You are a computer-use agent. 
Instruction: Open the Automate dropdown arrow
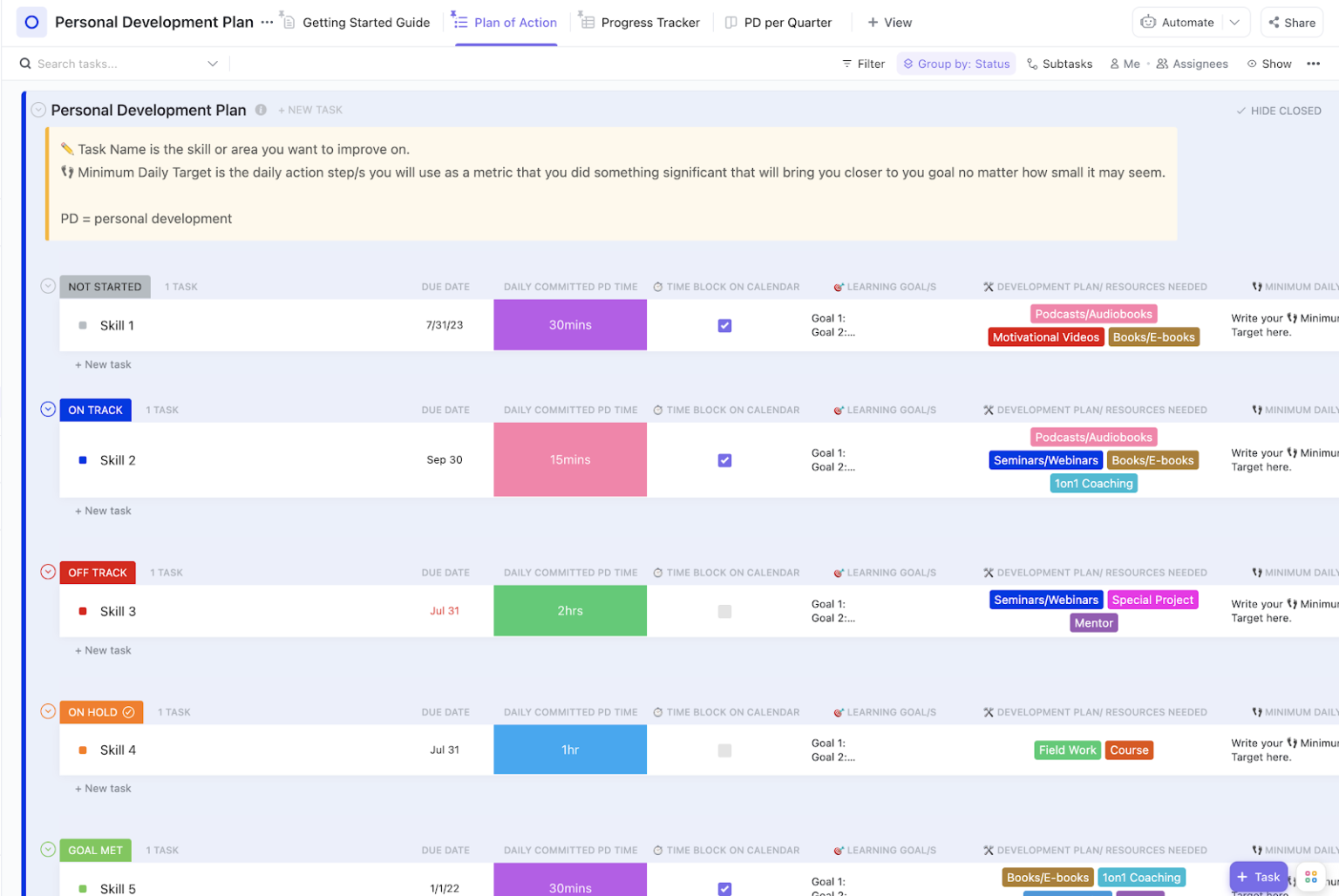pyautogui.click(x=1236, y=22)
